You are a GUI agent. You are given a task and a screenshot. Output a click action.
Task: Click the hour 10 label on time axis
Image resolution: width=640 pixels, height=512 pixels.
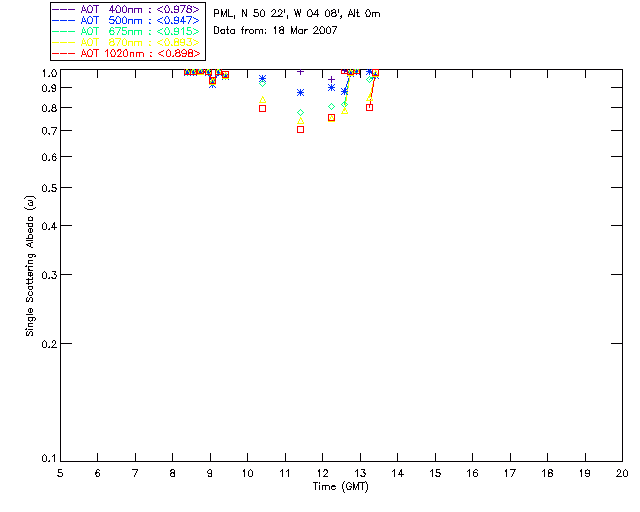coord(247,473)
